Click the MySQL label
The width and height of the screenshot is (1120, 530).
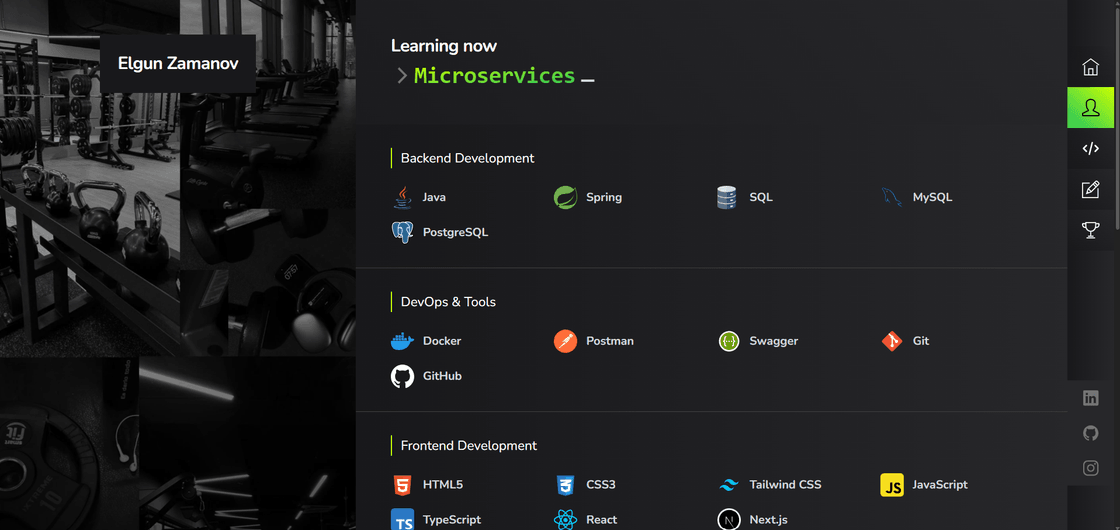click(x=932, y=197)
